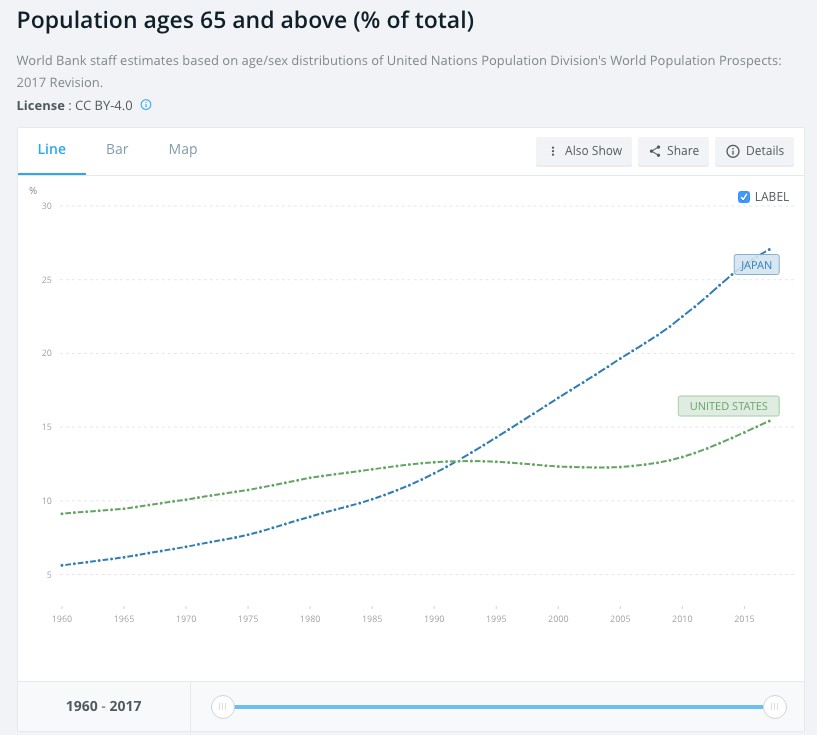Select the Bar chart view
This screenshot has height=735, width=817.
(117, 148)
